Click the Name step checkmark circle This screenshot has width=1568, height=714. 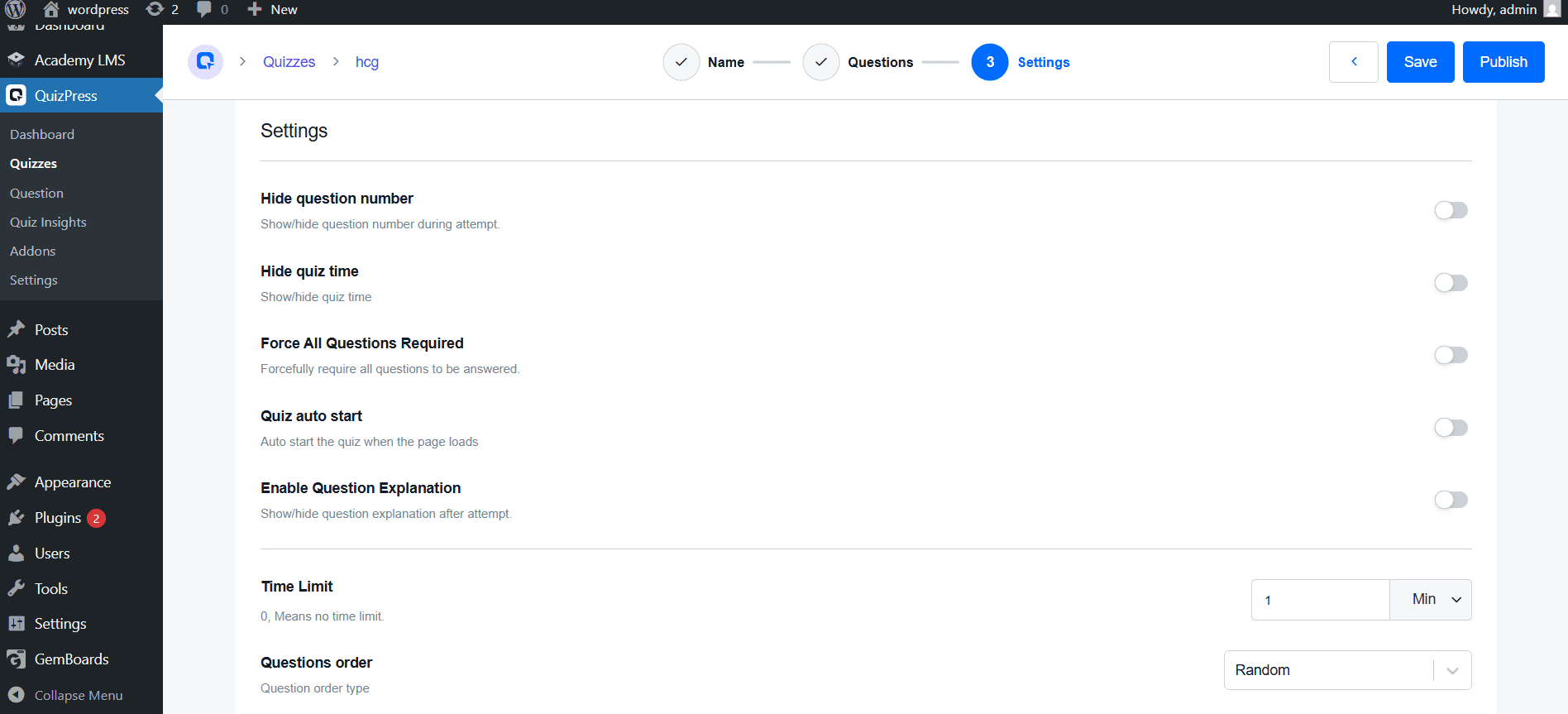point(681,62)
